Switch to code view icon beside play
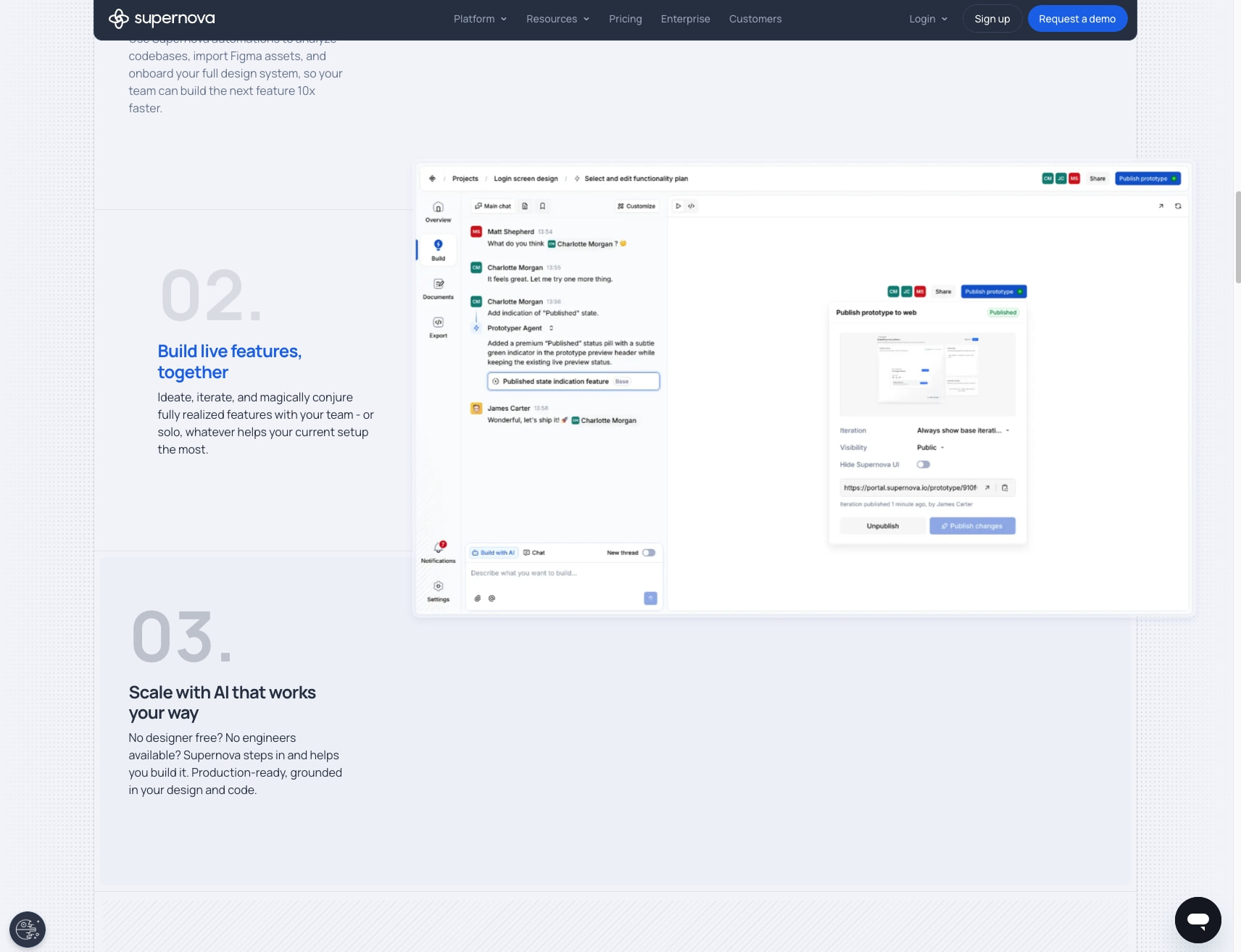 [692, 206]
